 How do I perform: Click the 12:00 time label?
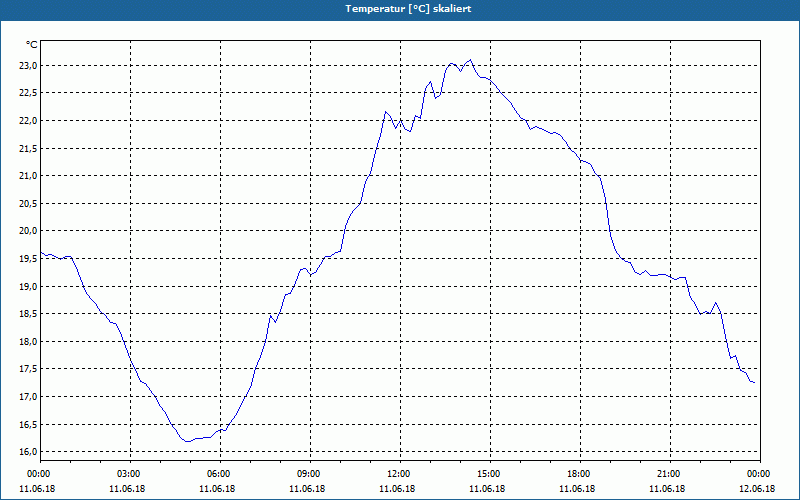coord(401,474)
